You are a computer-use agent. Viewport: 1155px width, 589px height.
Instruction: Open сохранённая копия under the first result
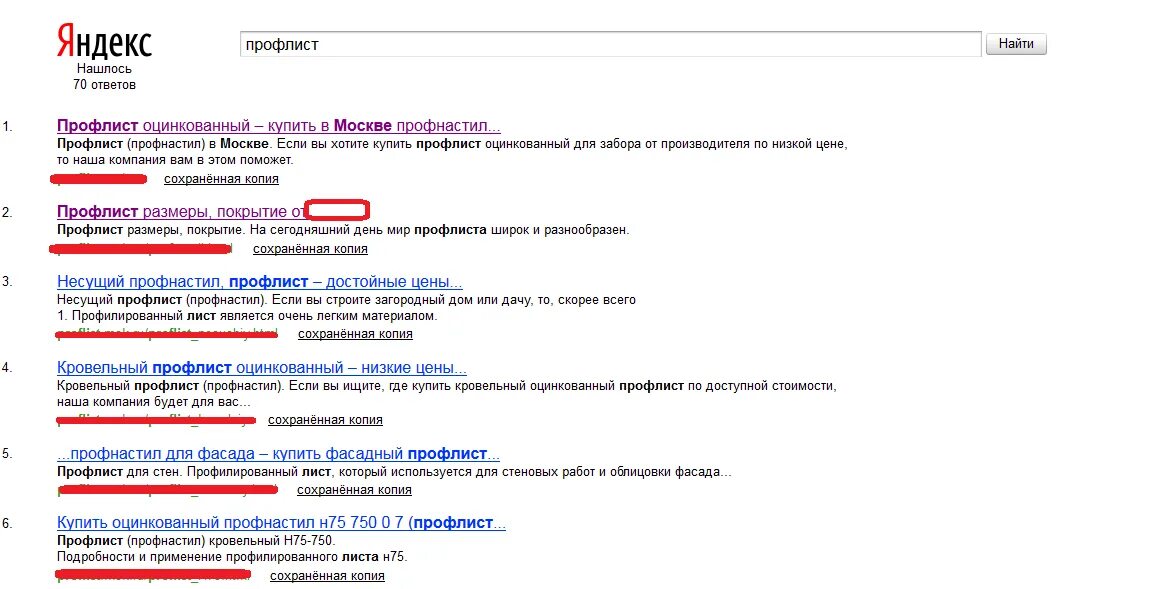click(221, 179)
